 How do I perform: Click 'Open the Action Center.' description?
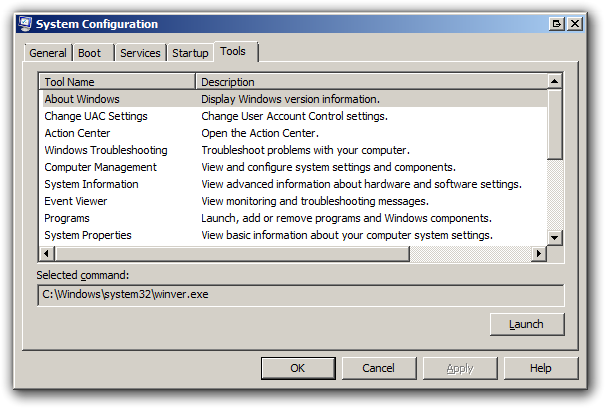point(260,133)
